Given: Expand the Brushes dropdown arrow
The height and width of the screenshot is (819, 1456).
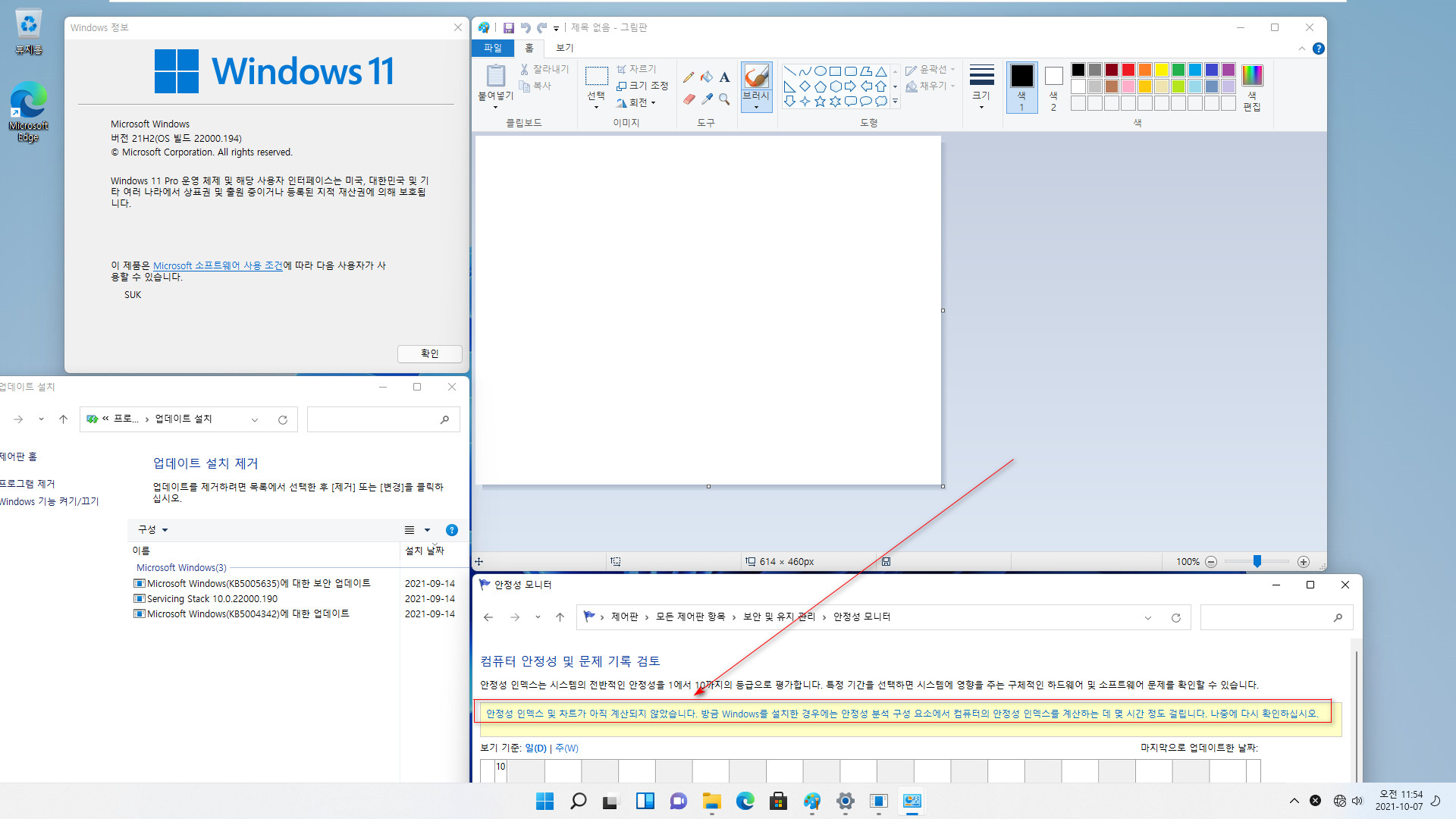Looking at the screenshot, I should coord(756,108).
